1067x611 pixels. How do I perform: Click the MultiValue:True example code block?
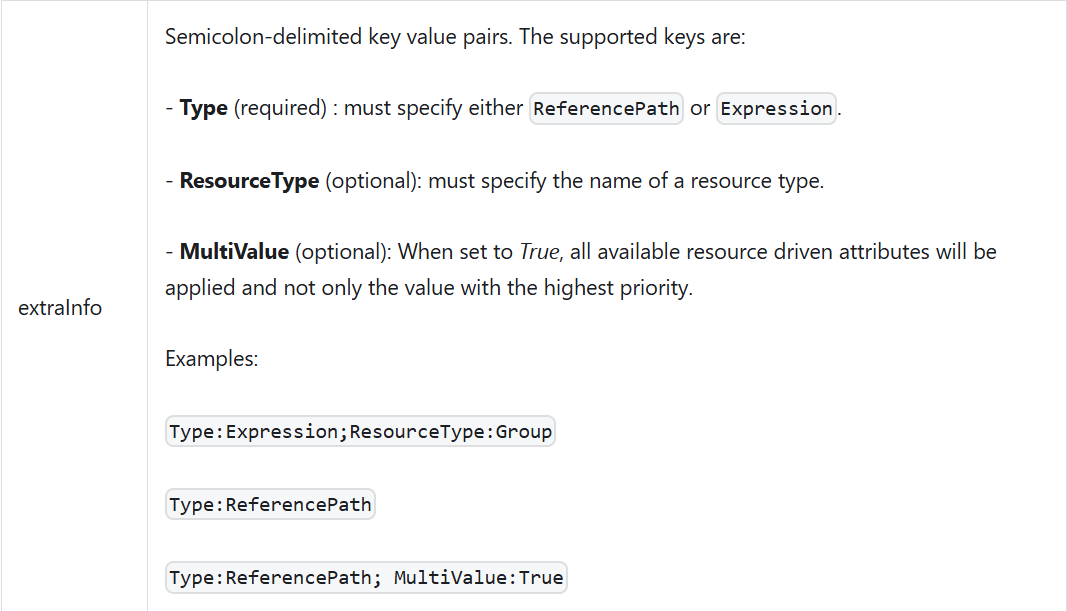[x=366, y=577]
